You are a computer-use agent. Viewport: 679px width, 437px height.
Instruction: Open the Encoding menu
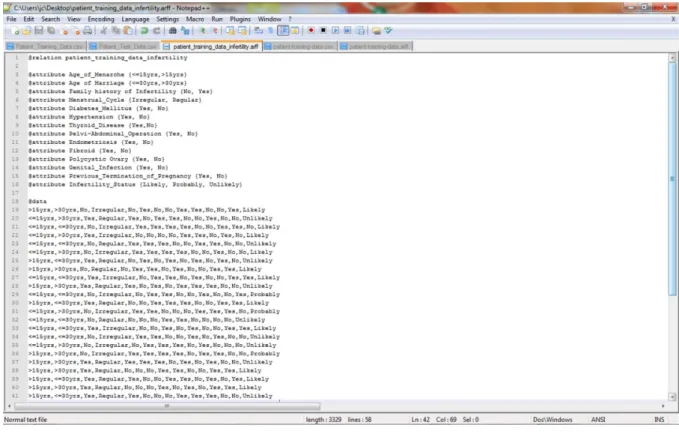[x=101, y=19]
